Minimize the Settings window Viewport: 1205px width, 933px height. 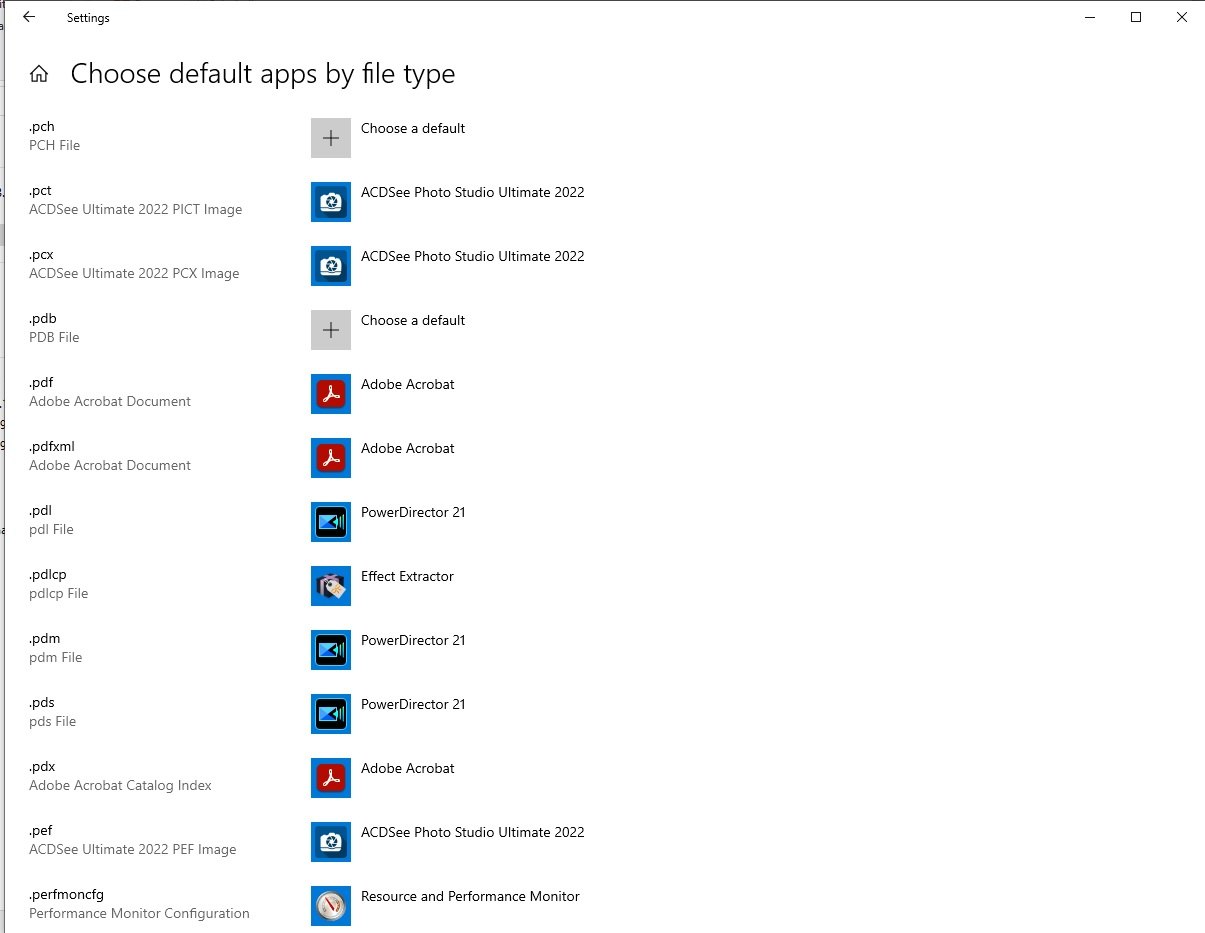[x=1089, y=17]
